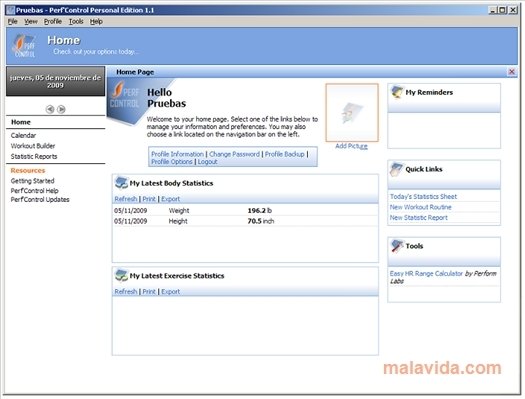Open Easy HR Range Calculator tool
The image size is (525, 399).
[426, 273]
